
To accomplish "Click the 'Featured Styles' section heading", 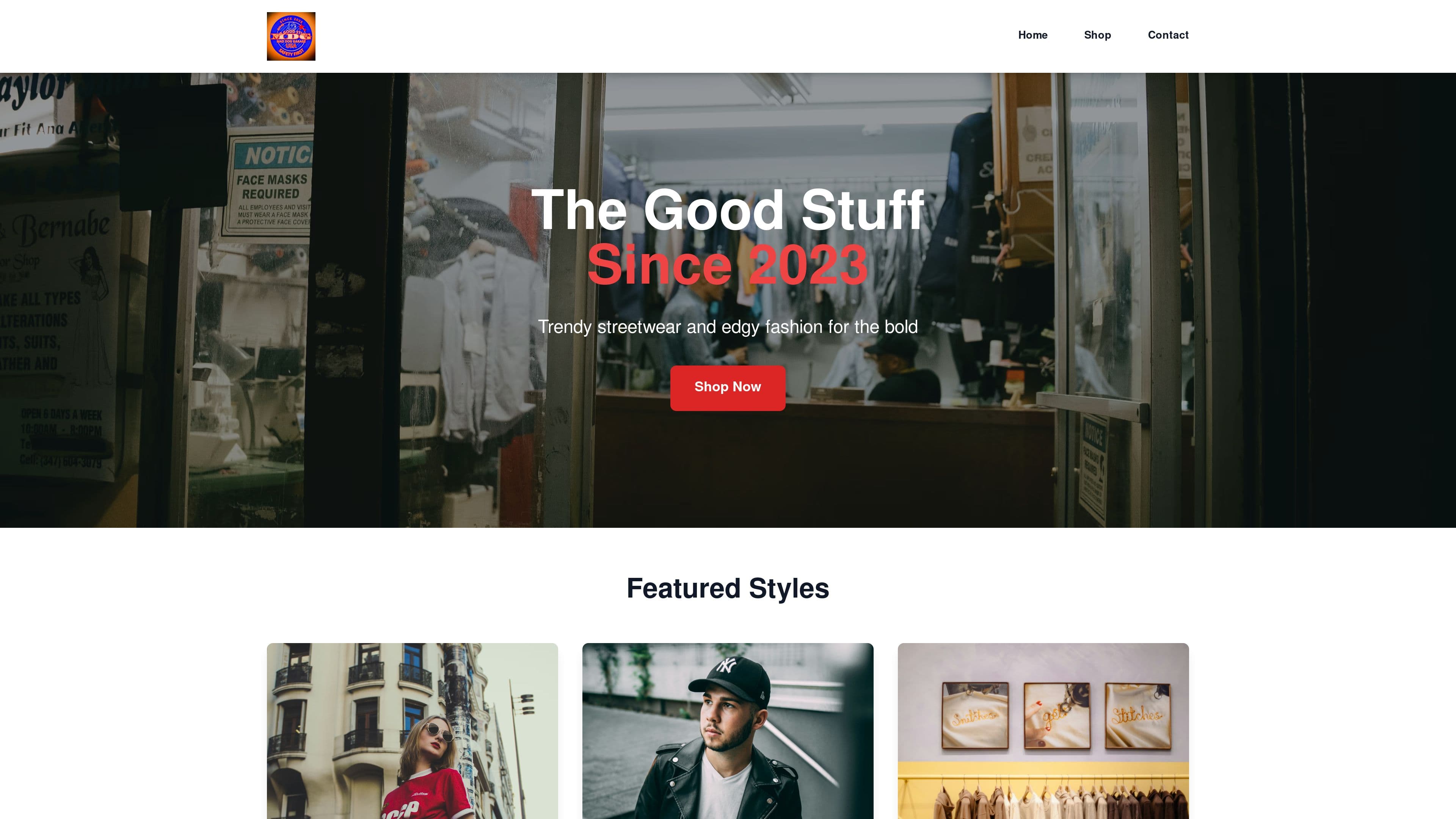I will pos(728,588).
